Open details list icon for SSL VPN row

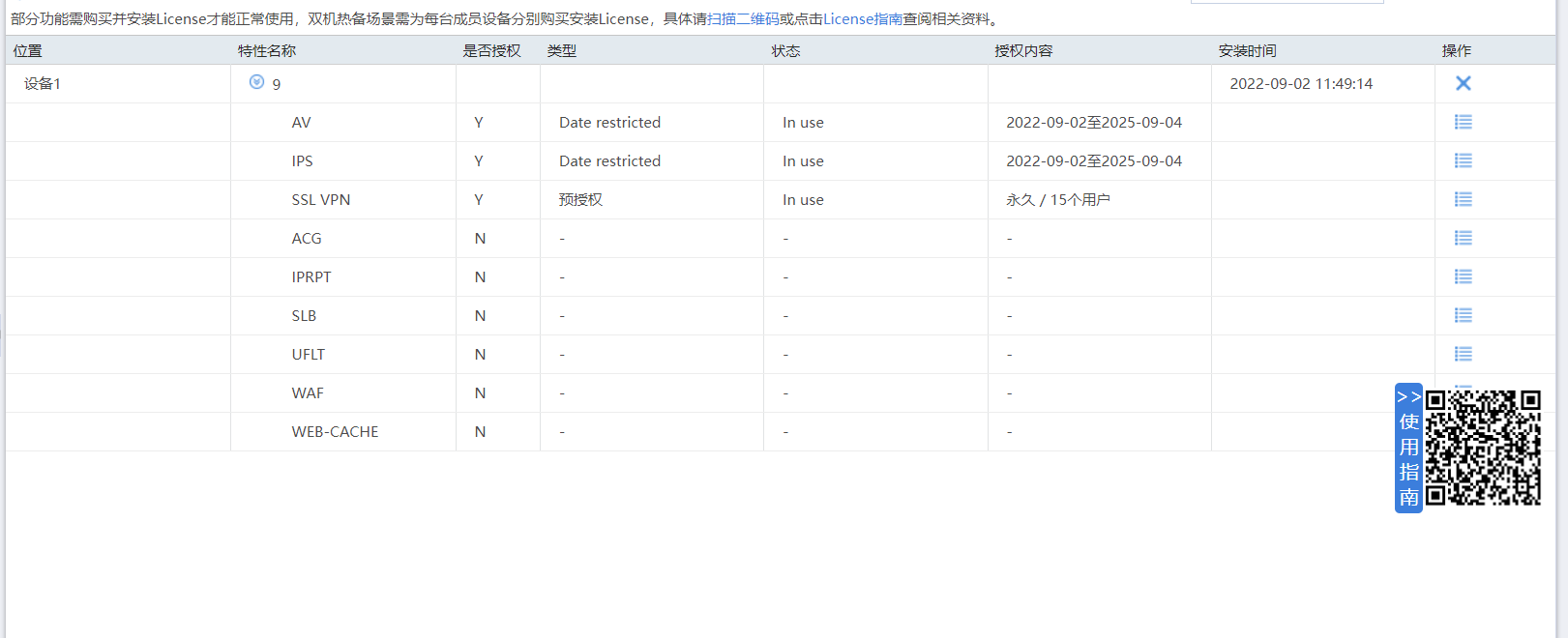tap(1463, 199)
